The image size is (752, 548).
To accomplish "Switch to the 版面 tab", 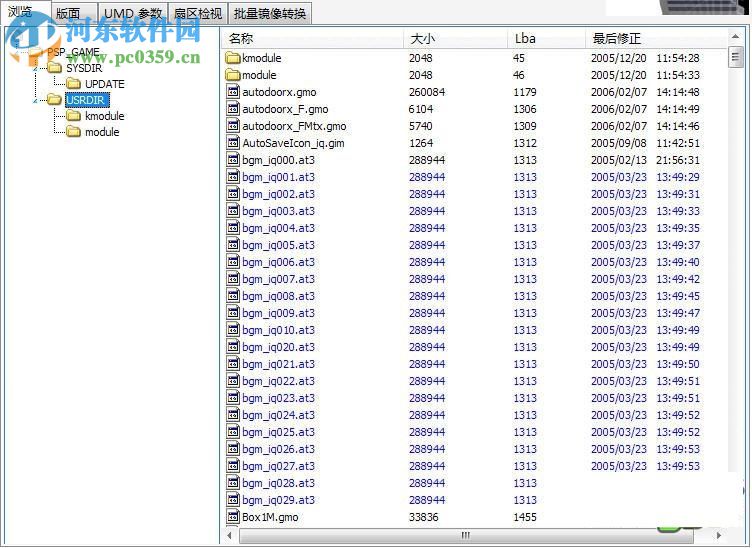I will click(73, 13).
